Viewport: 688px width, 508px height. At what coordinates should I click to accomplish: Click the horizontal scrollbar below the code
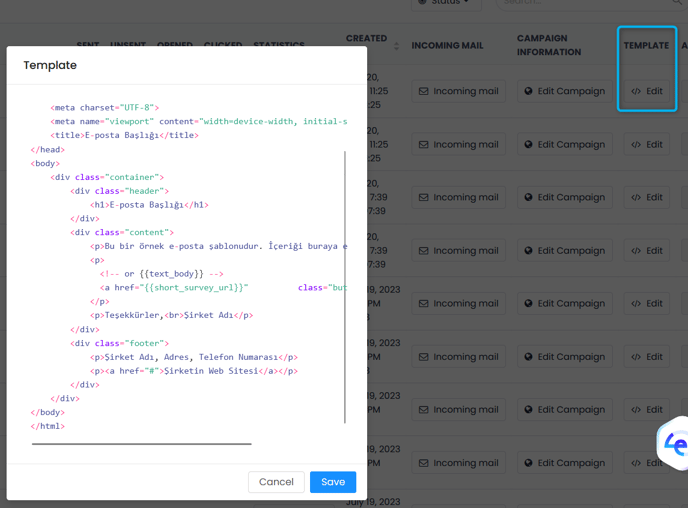141,443
